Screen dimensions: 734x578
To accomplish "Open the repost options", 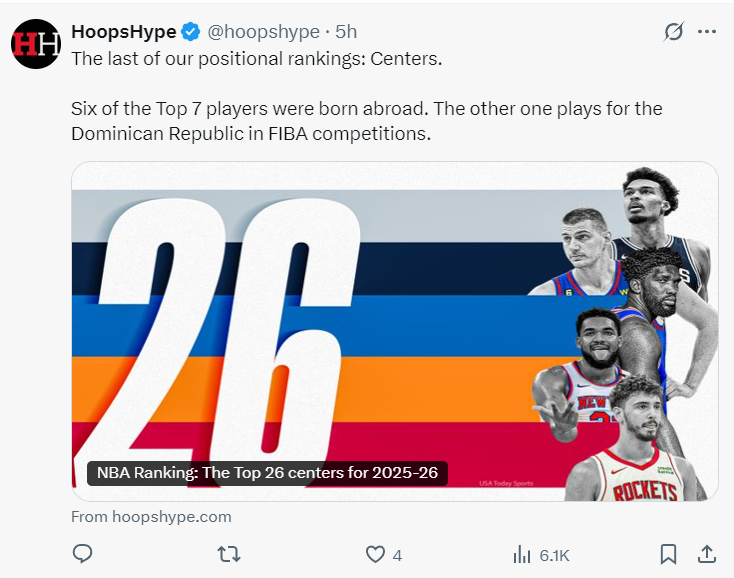I will (229, 553).
